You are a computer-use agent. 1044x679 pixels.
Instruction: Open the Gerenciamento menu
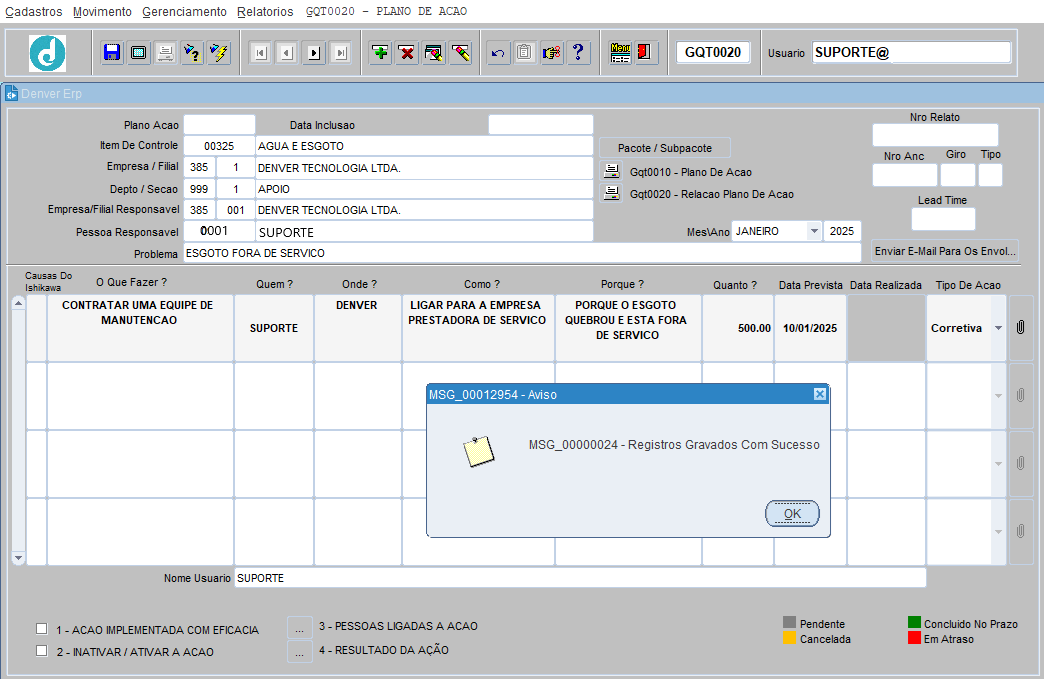184,12
